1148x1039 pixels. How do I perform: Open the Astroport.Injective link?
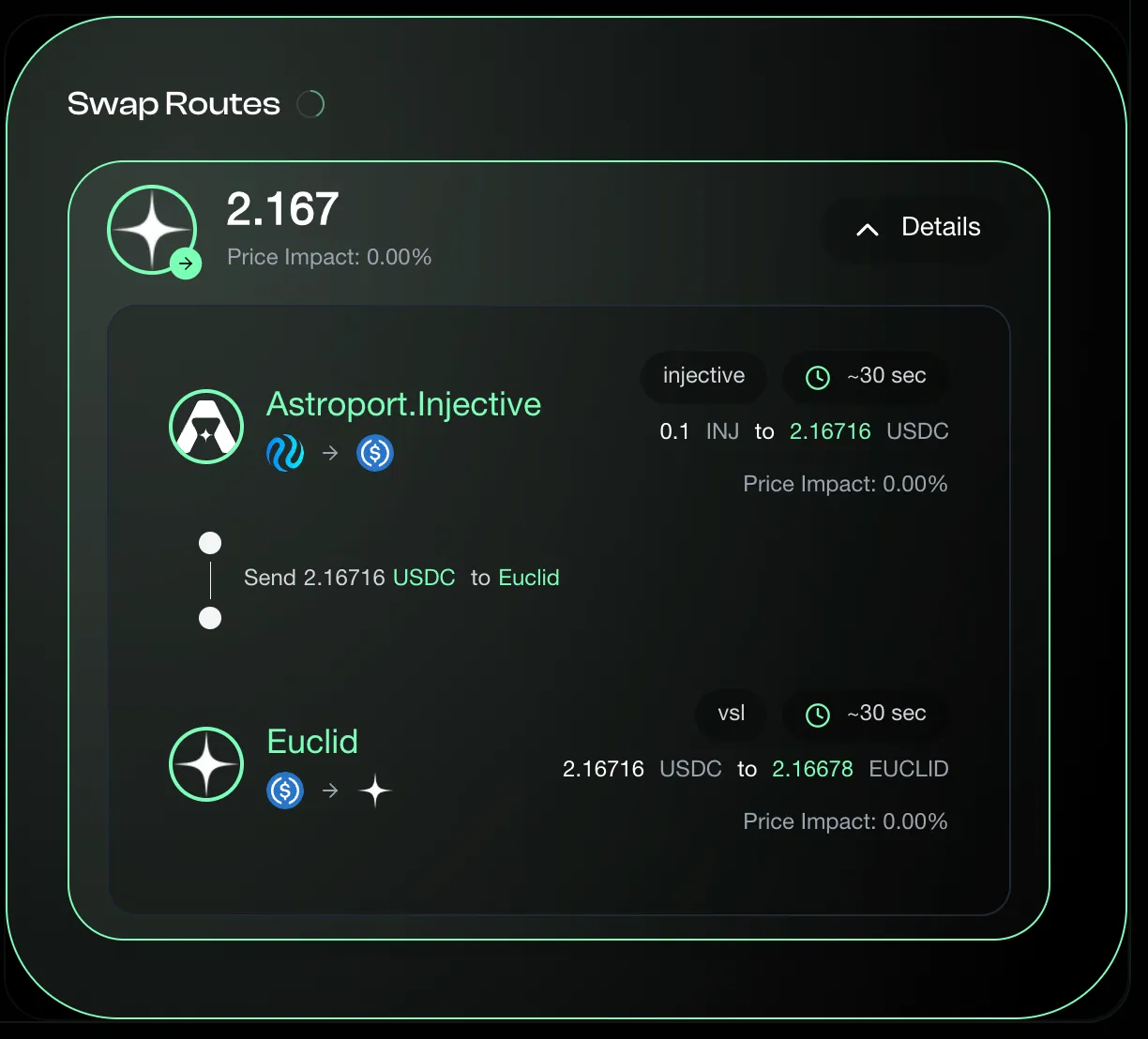click(x=403, y=404)
